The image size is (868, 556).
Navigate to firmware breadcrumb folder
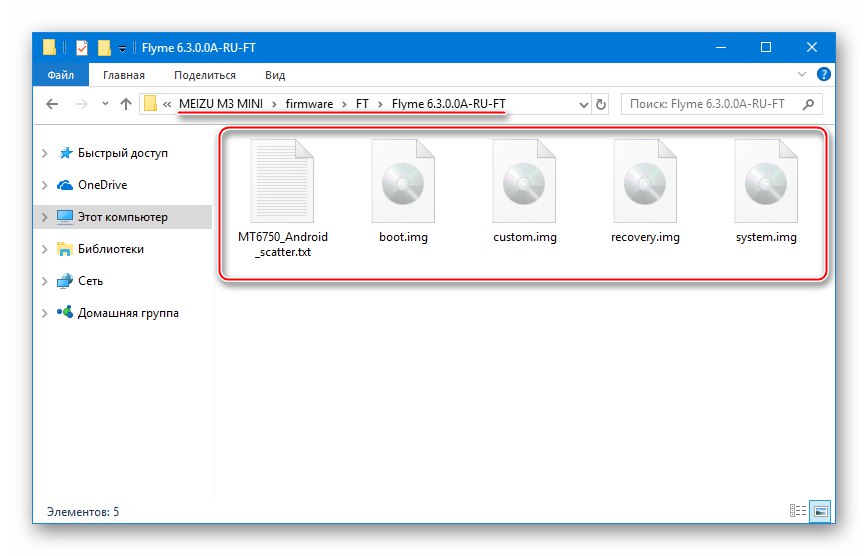309,104
